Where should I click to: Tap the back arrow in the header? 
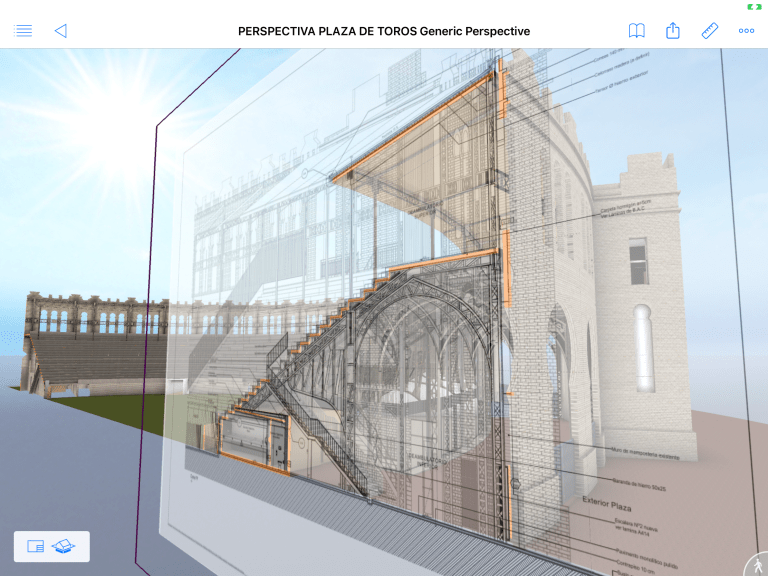pyautogui.click(x=60, y=31)
